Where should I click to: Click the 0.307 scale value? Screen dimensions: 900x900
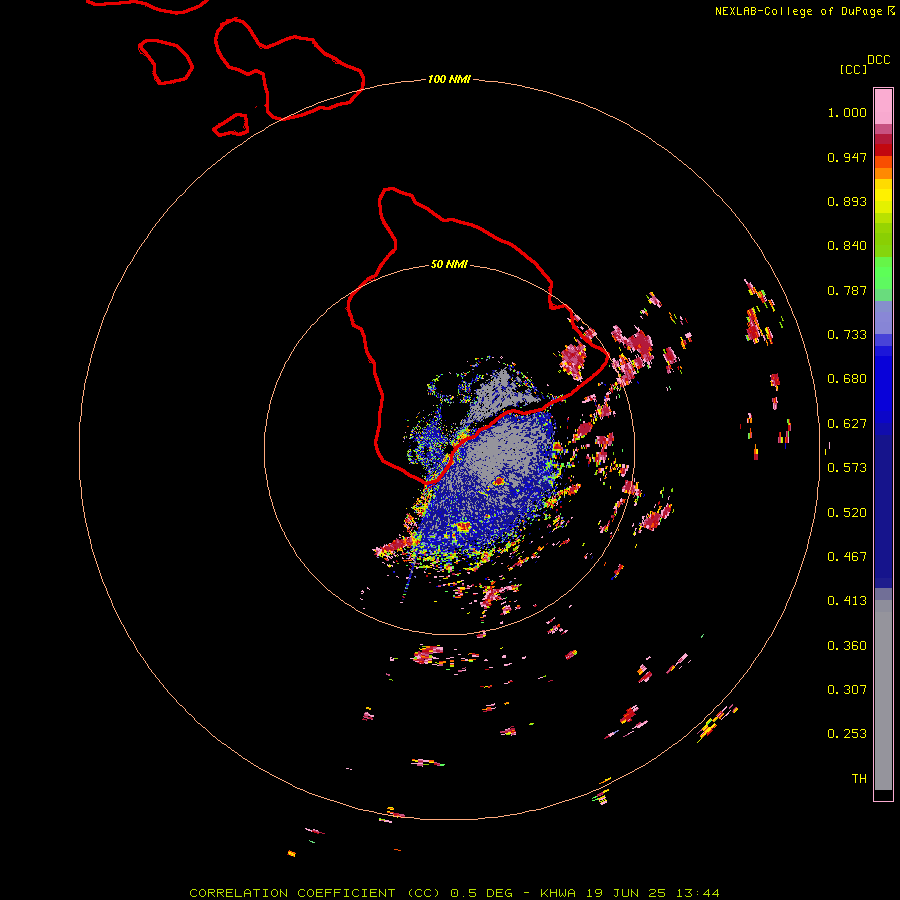tap(847, 690)
